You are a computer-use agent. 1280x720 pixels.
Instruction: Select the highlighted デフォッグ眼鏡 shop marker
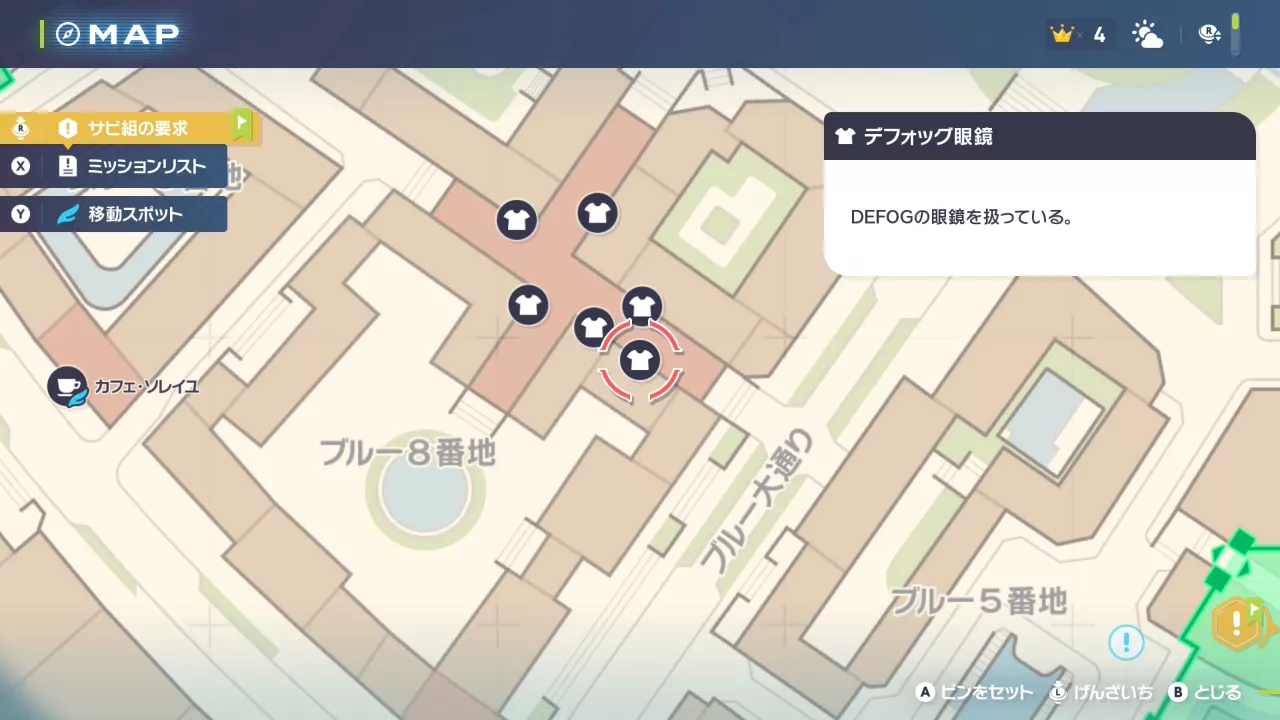coord(640,360)
